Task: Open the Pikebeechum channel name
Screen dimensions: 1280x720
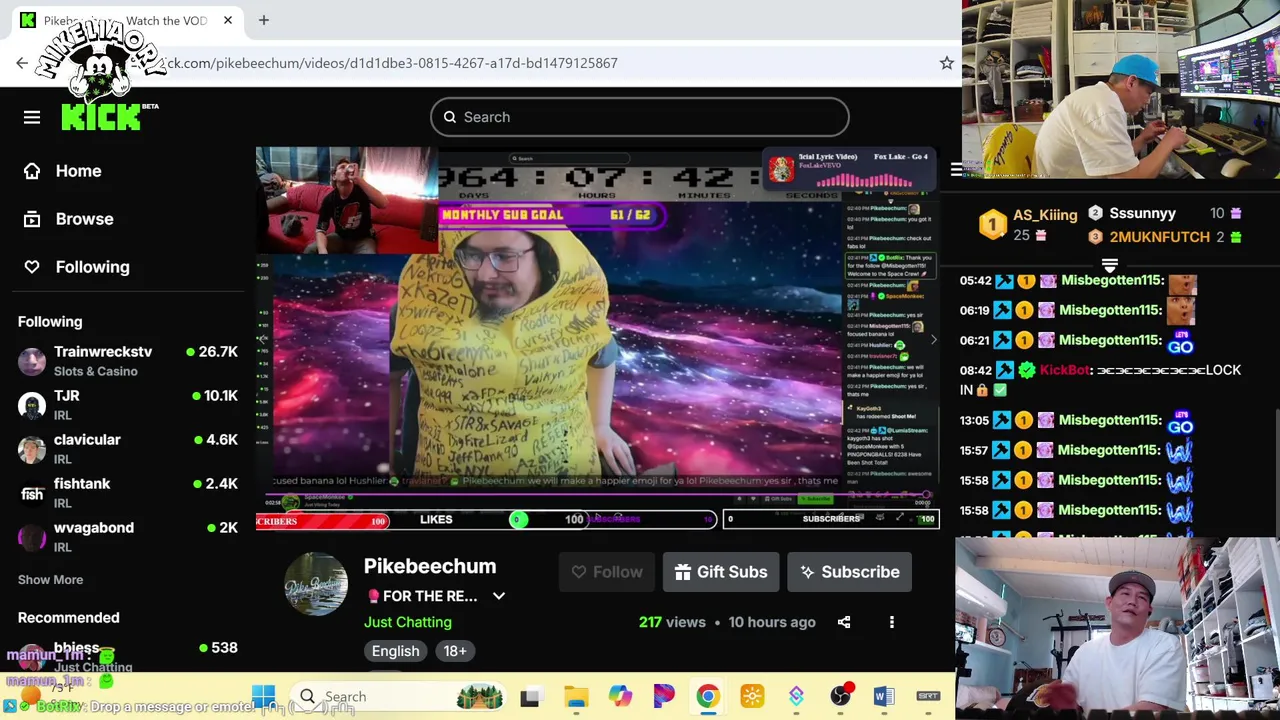Action: click(430, 566)
